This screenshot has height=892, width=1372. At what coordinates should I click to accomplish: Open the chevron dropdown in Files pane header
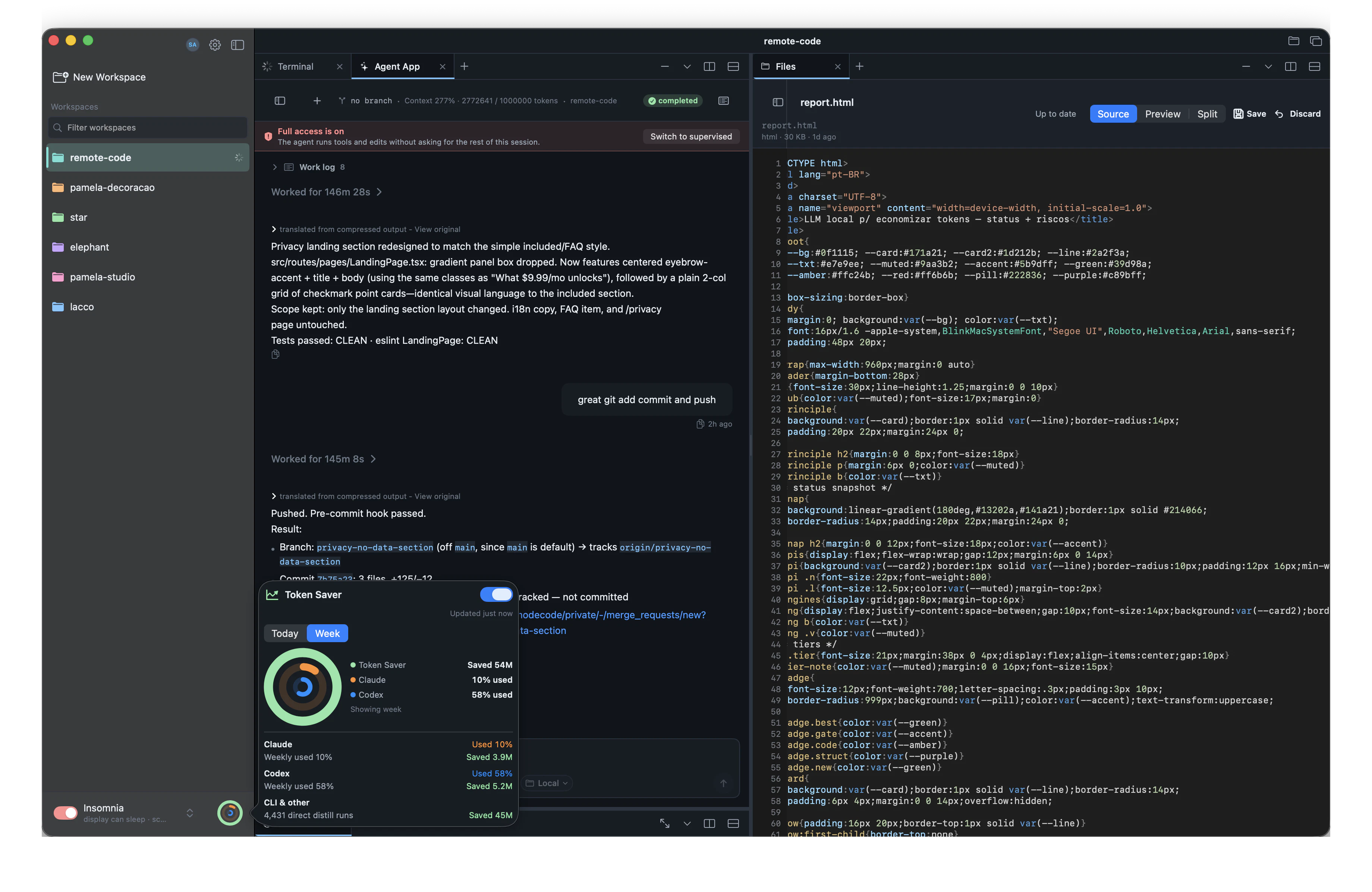1268,66
